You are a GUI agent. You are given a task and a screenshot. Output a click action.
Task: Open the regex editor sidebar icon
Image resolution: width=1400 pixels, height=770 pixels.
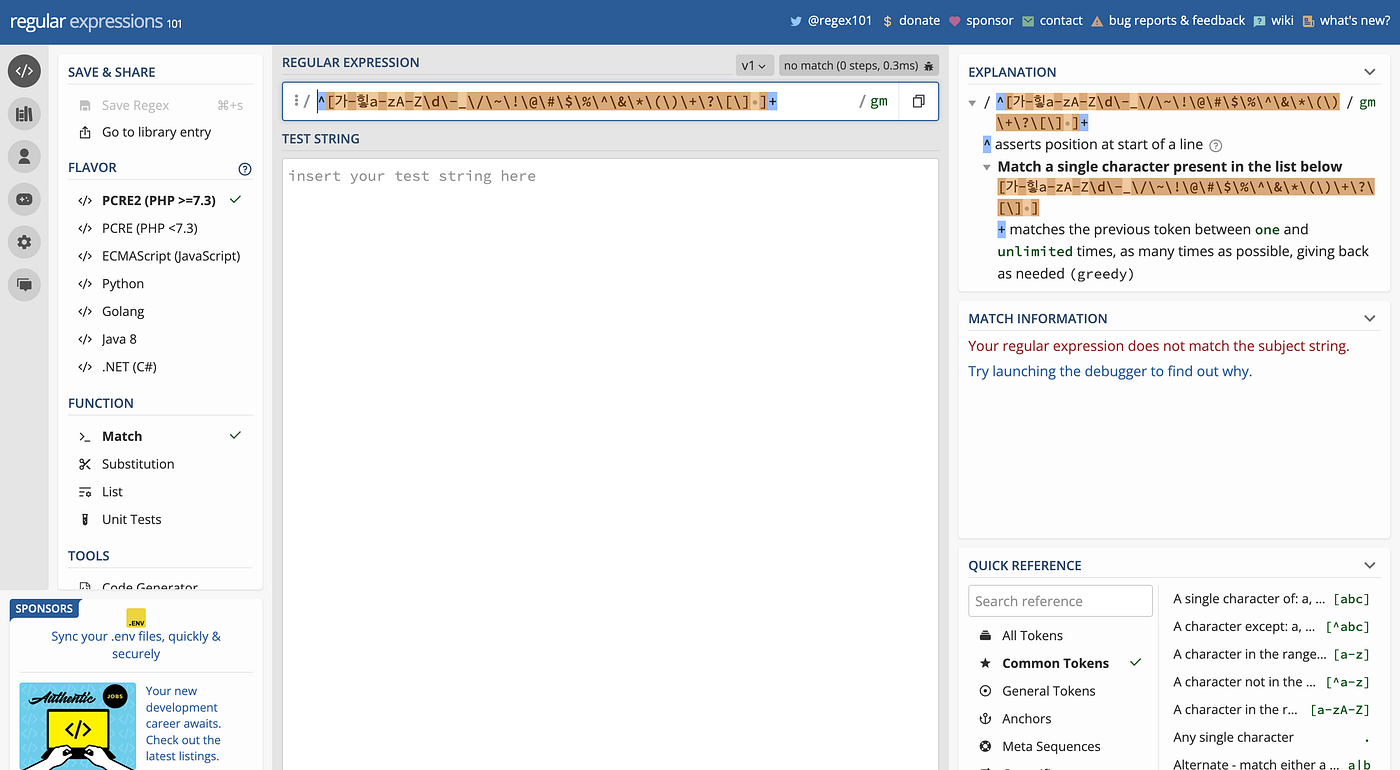24,71
